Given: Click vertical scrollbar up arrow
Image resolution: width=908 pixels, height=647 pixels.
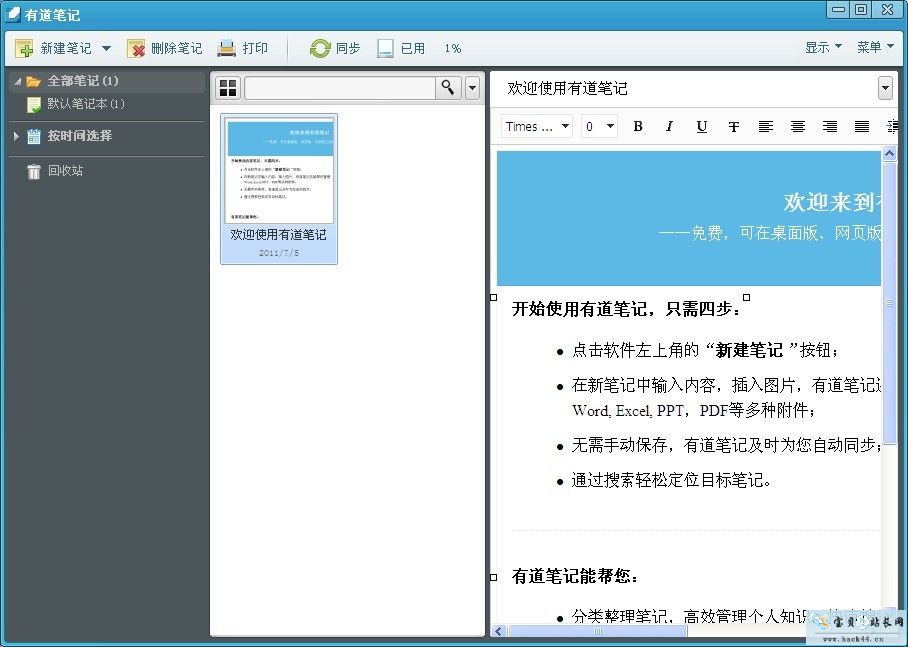Looking at the screenshot, I should 889,153.
